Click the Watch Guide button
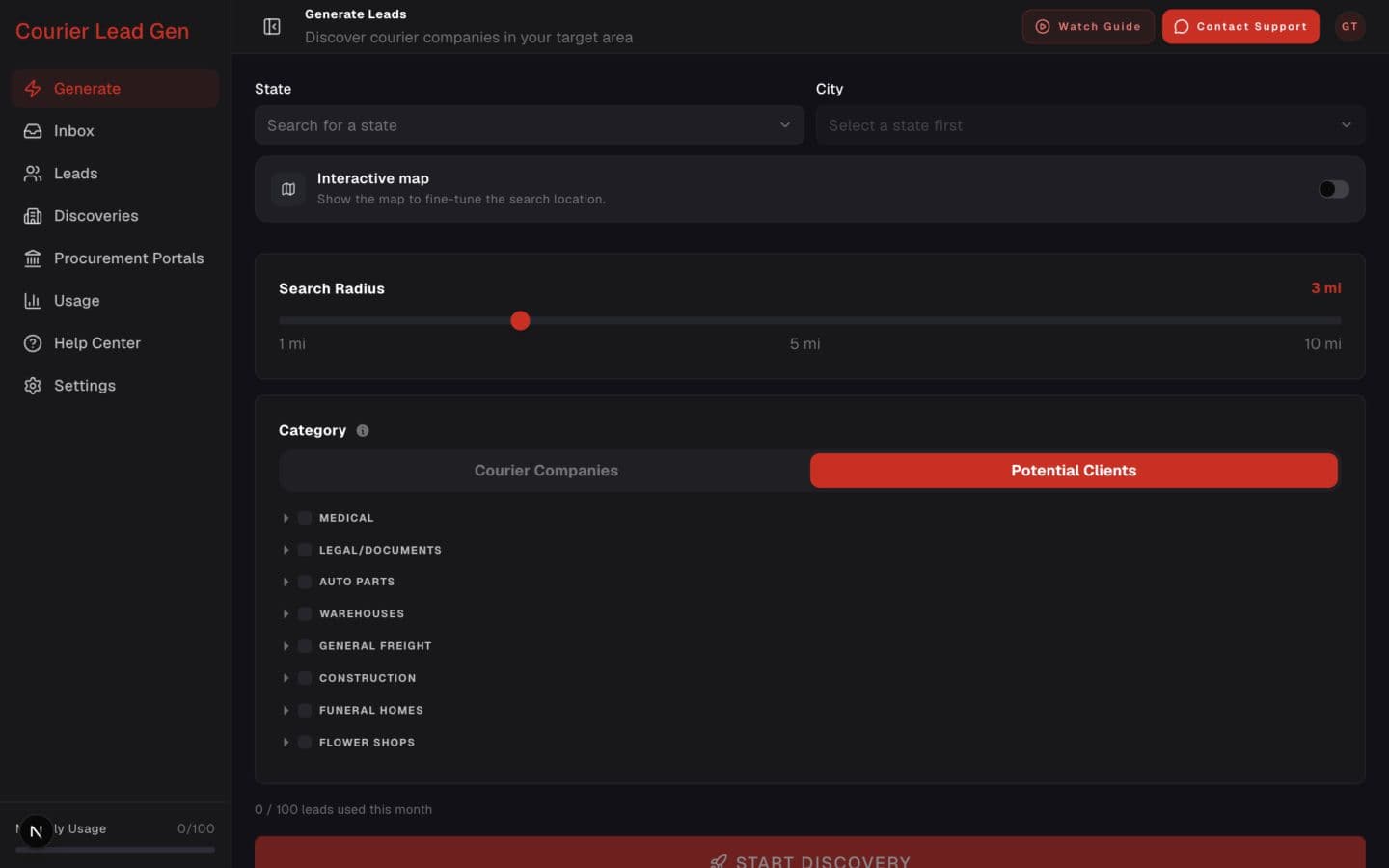The width and height of the screenshot is (1389, 868). click(1088, 27)
